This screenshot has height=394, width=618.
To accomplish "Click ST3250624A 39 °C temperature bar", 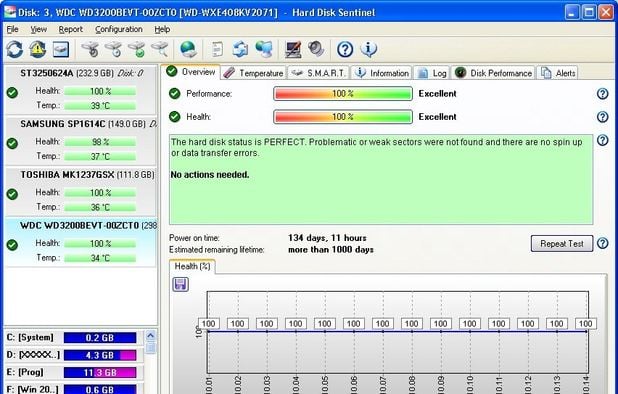I will 100,106.
